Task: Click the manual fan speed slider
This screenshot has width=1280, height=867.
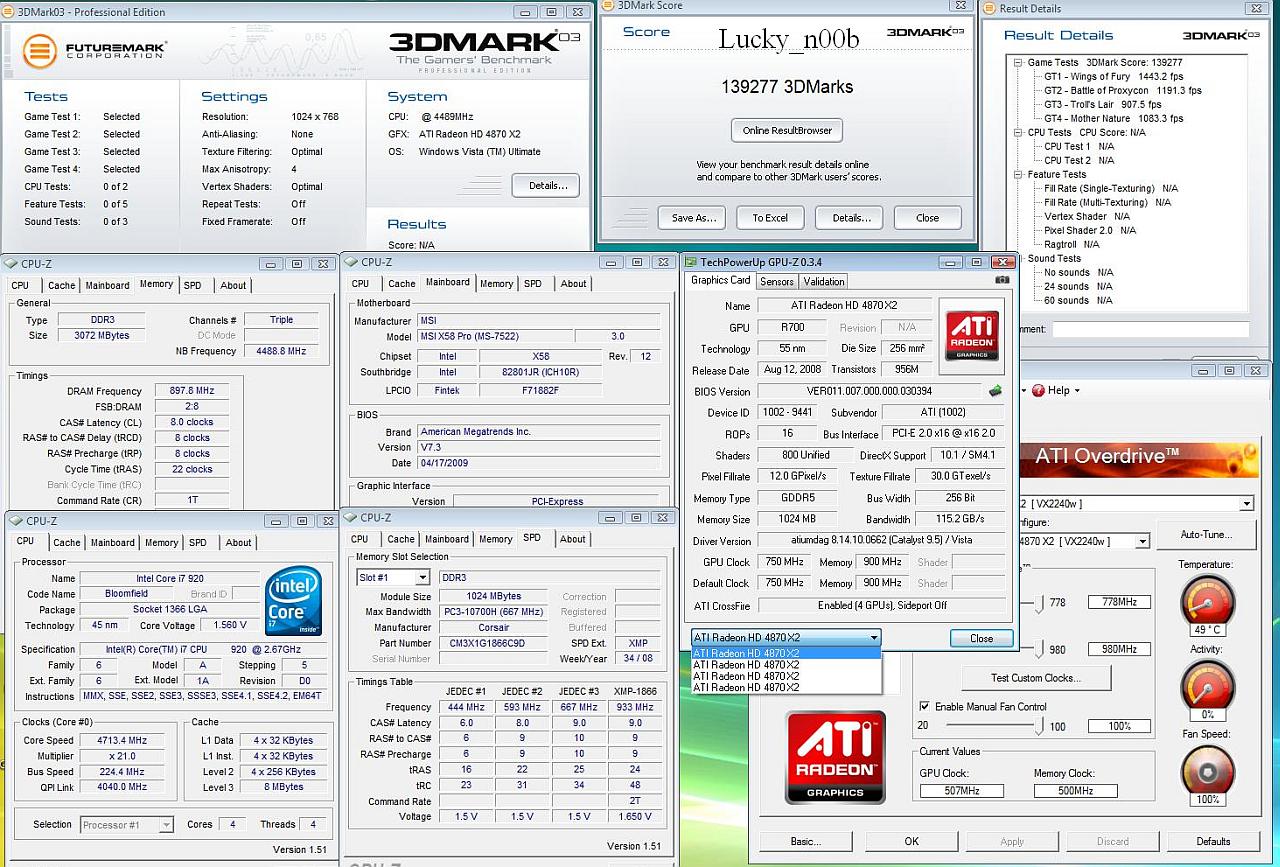Action: [1040, 725]
